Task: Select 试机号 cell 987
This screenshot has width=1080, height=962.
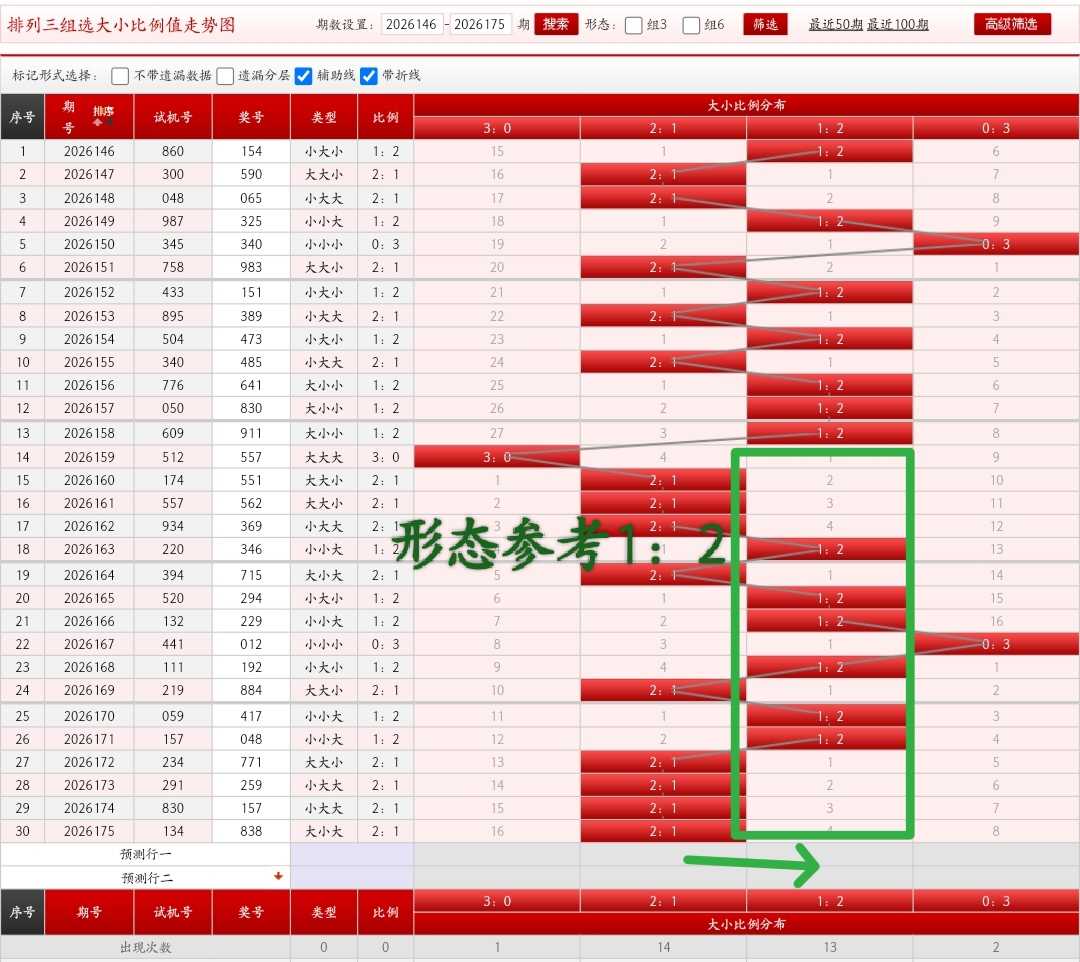Action: pyautogui.click(x=173, y=221)
